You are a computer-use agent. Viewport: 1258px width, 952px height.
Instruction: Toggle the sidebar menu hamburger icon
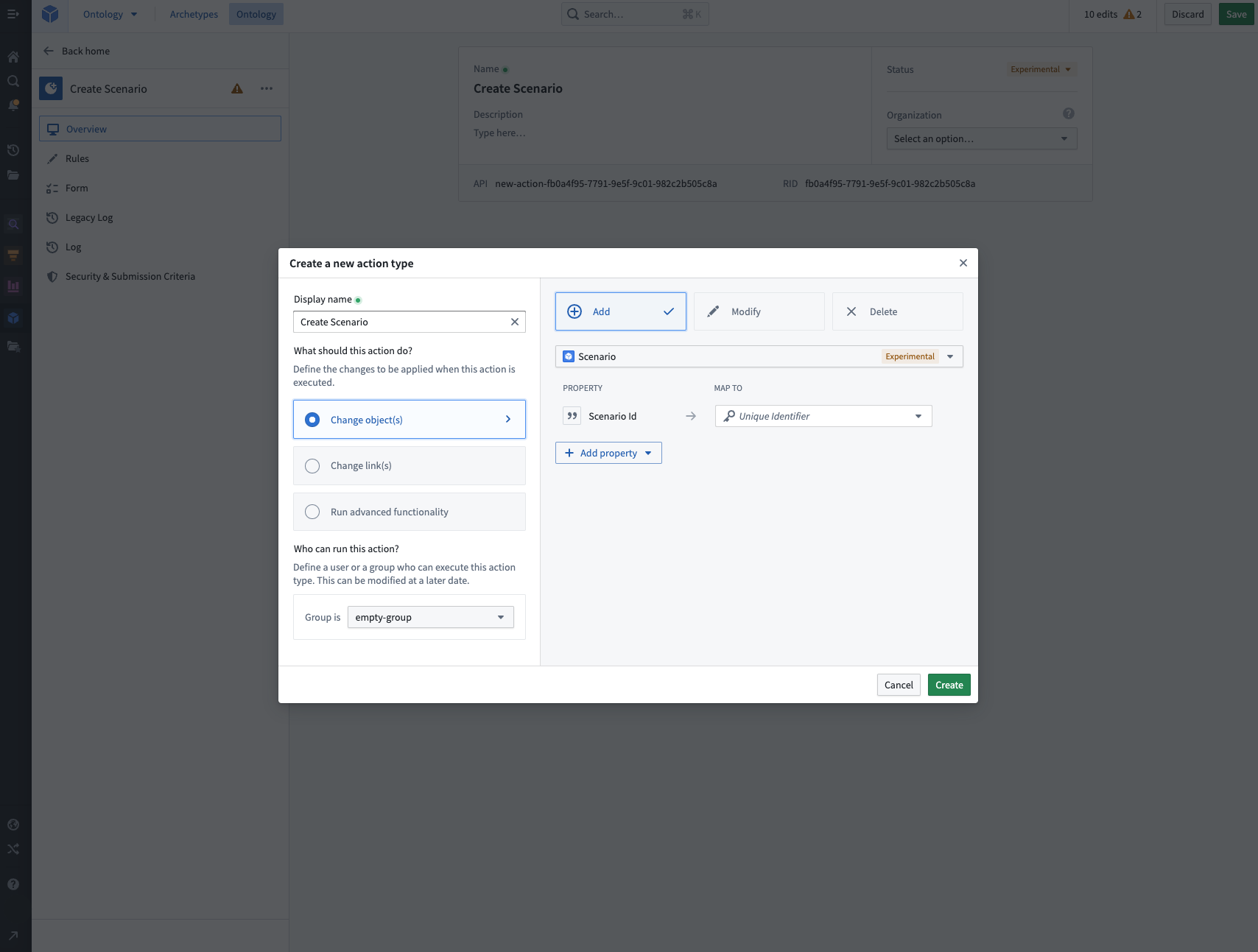pyautogui.click(x=13, y=14)
